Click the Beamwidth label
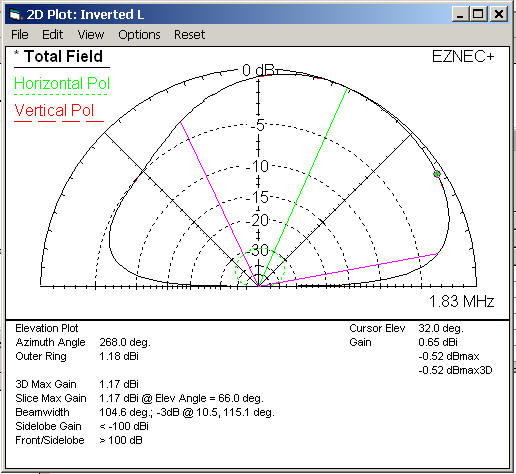This screenshot has height=474, width=516. pos(42,412)
